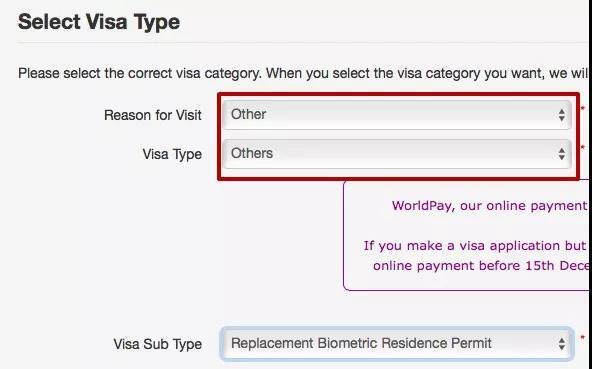This screenshot has width=592, height=369.
Task: Open the Visa Type dropdown showing Others
Action: tap(397, 154)
